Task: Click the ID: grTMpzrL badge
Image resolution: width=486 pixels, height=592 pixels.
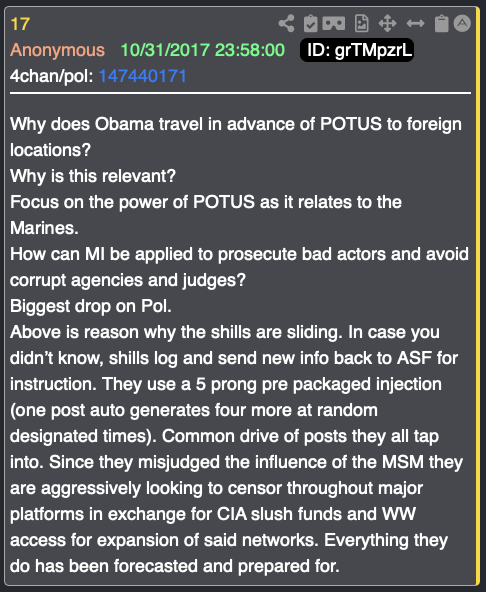Action: (357, 50)
